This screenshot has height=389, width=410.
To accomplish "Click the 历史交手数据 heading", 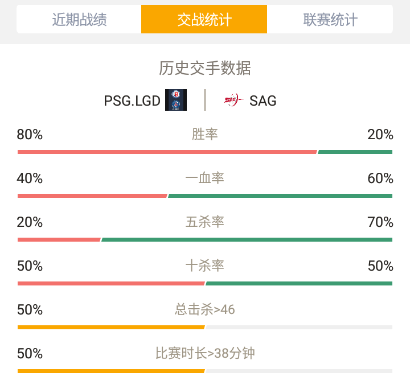I will (x=205, y=68).
